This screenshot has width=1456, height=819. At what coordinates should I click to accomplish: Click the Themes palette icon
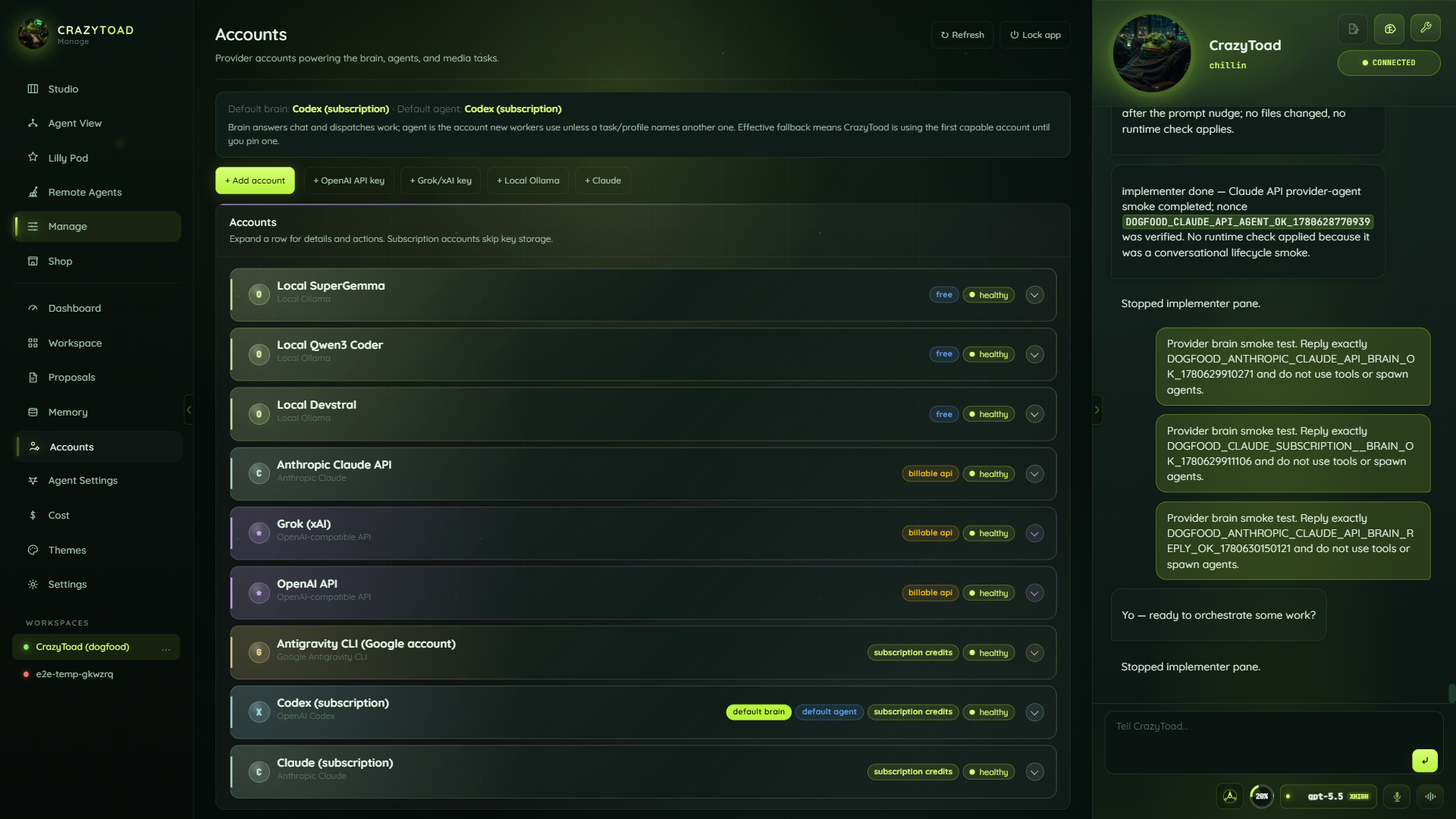[33, 550]
